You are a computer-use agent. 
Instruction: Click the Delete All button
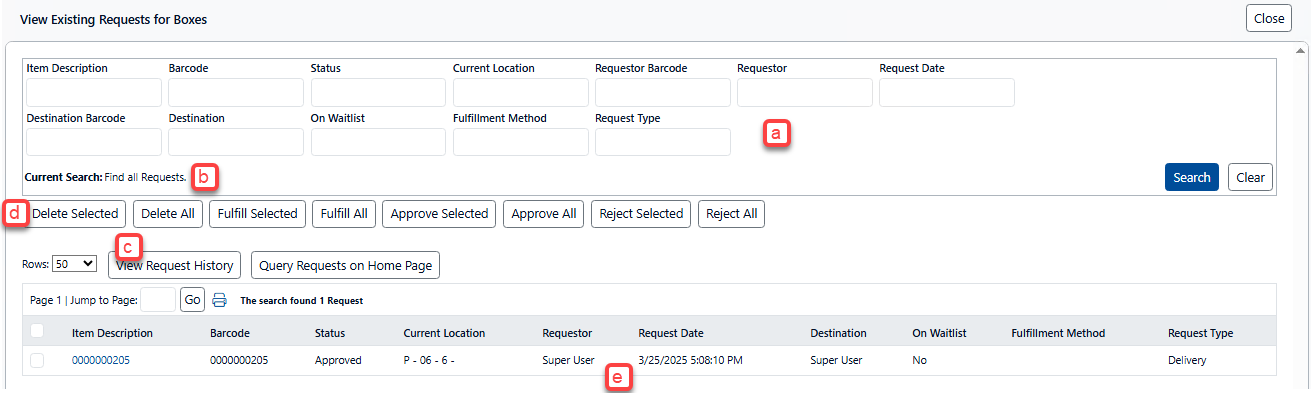point(169,213)
